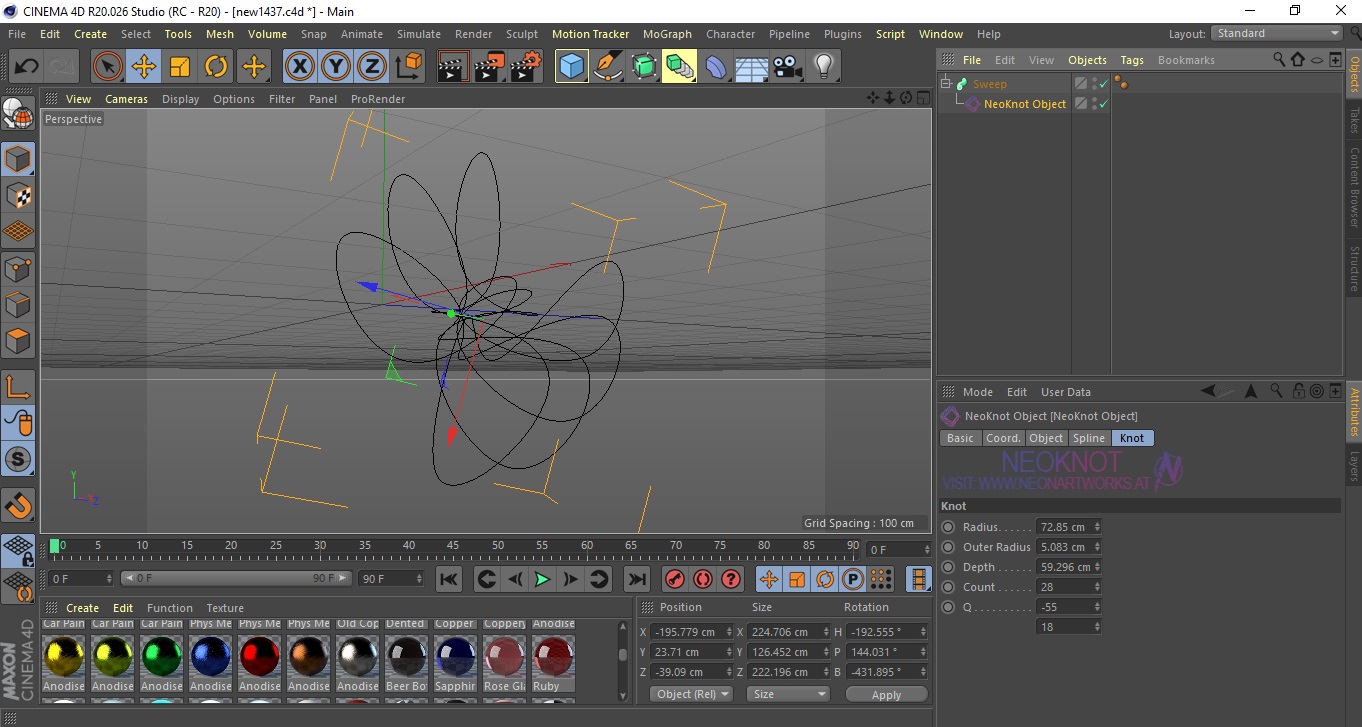Image resolution: width=1362 pixels, height=727 pixels.
Task: Select the Move tool in top toolbar
Action: point(144,67)
